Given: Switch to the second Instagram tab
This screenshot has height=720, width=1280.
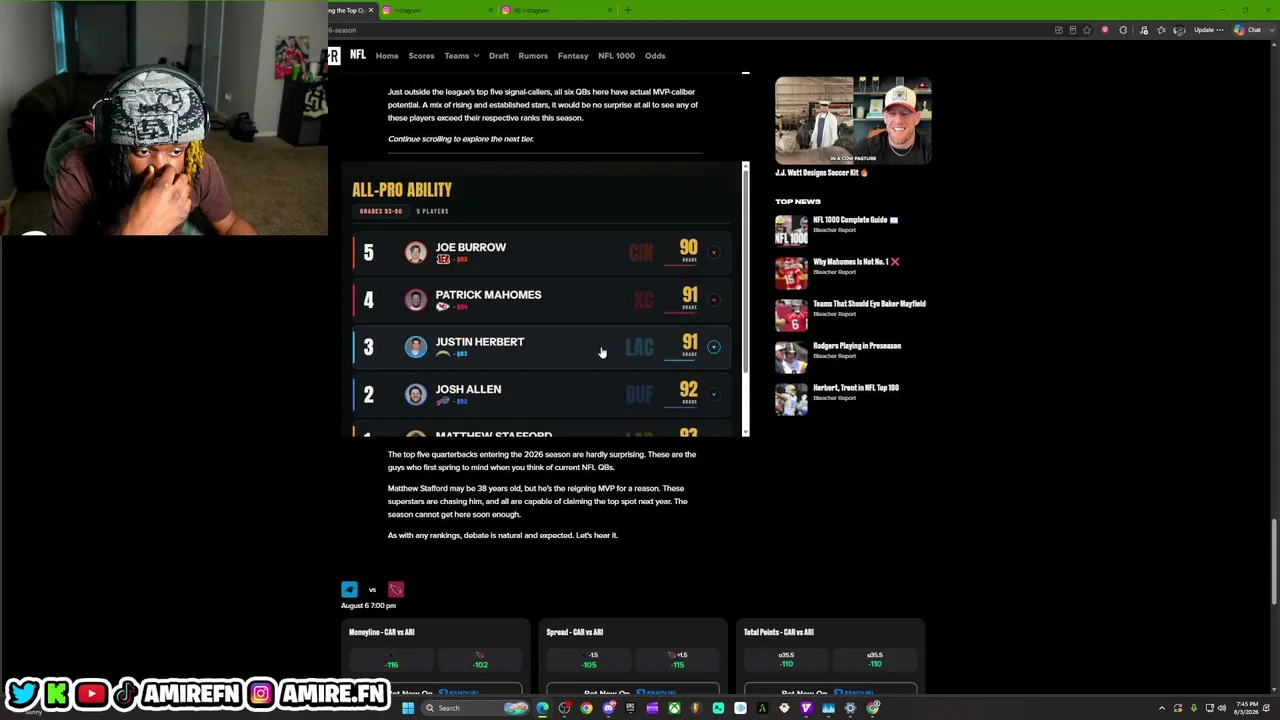Looking at the screenshot, I should coord(556,10).
